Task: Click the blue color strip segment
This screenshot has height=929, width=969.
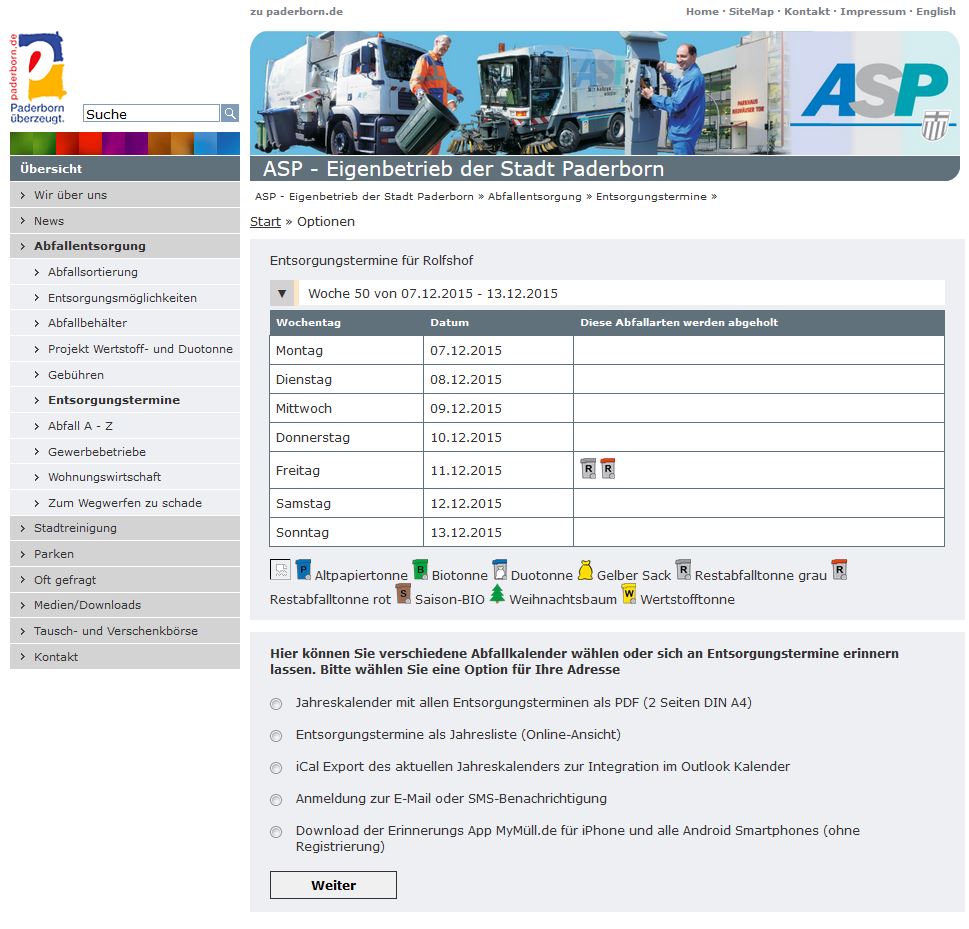Action: click(x=217, y=143)
